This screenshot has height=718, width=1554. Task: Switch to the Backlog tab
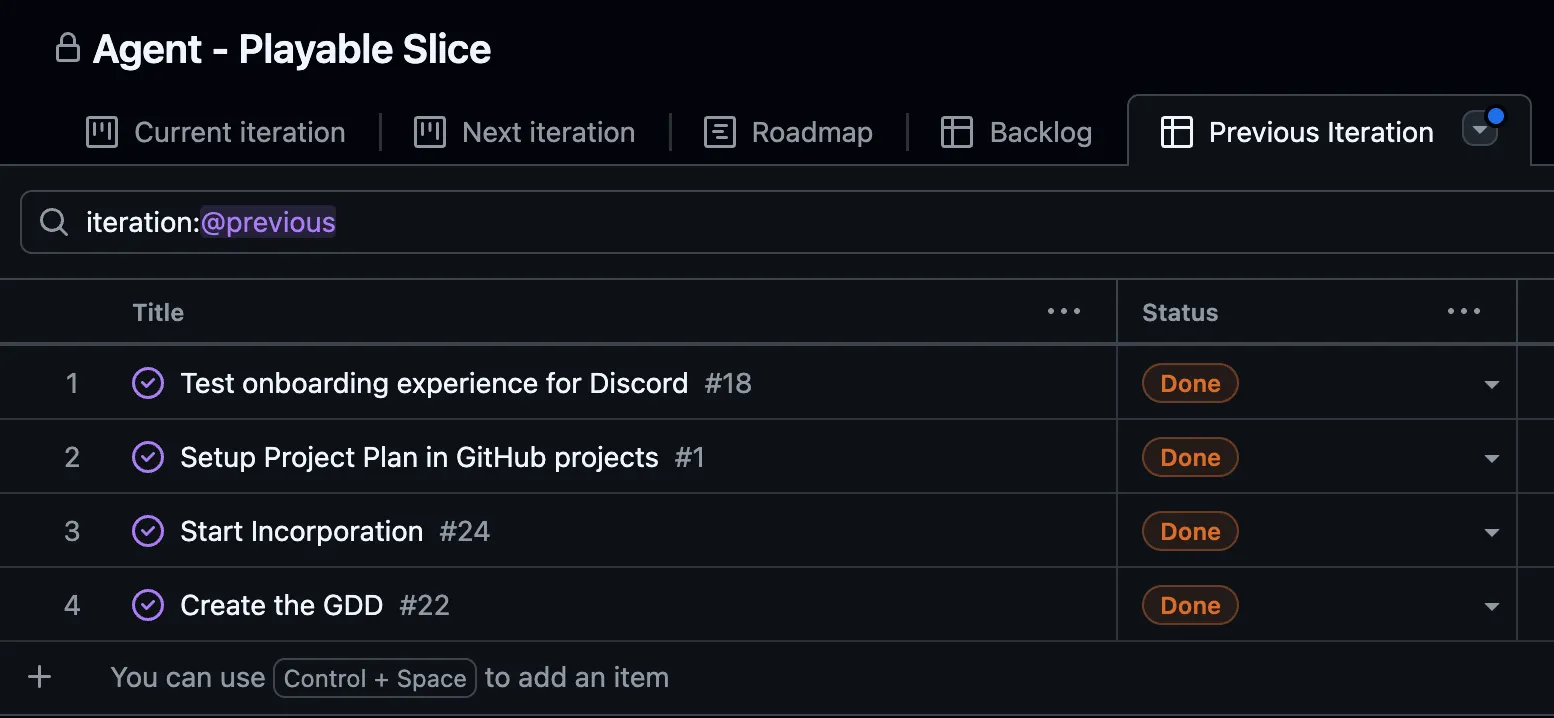coord(1016,131)
